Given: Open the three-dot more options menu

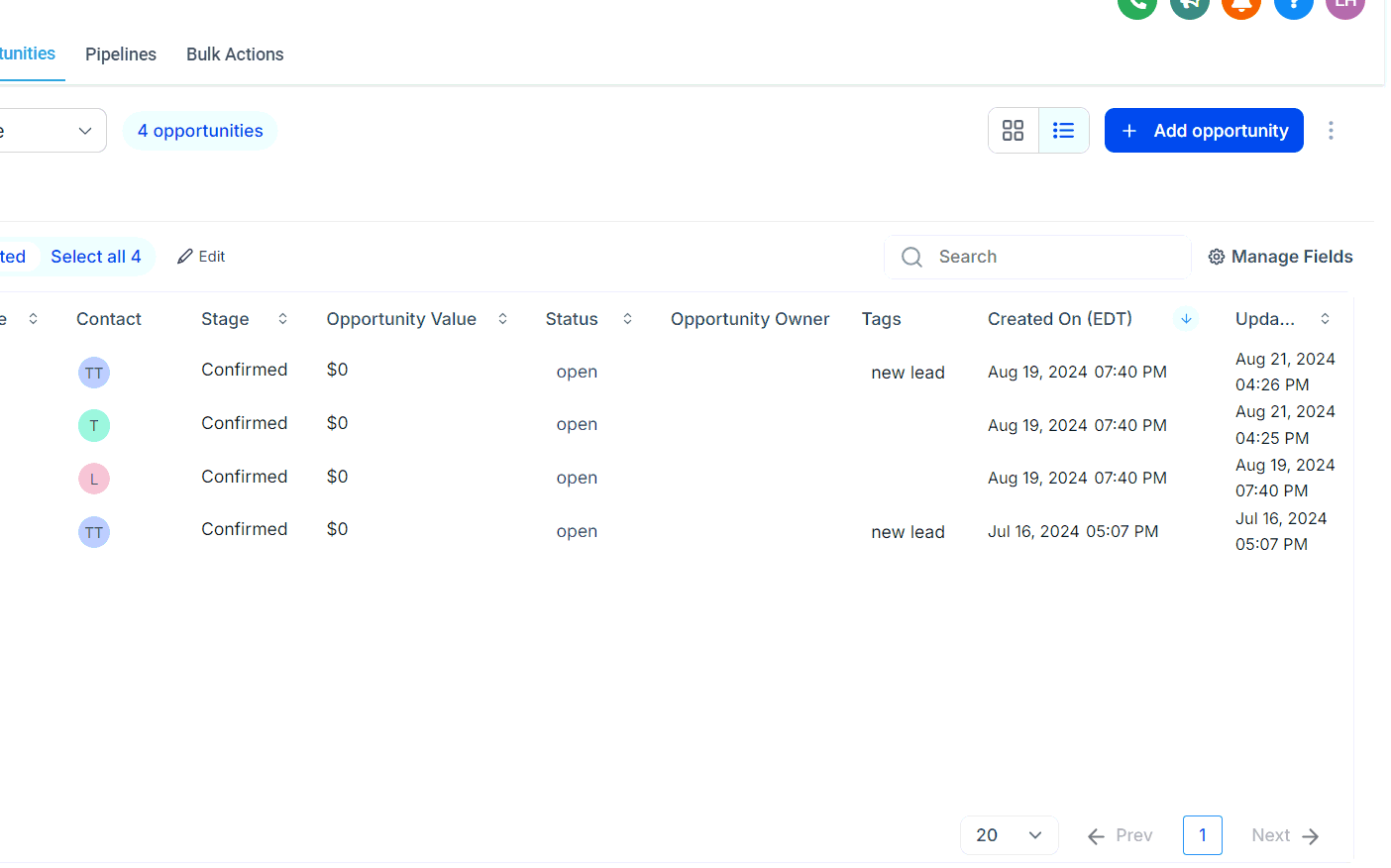Looking at the screenshot, I should tap(1331, 131).
